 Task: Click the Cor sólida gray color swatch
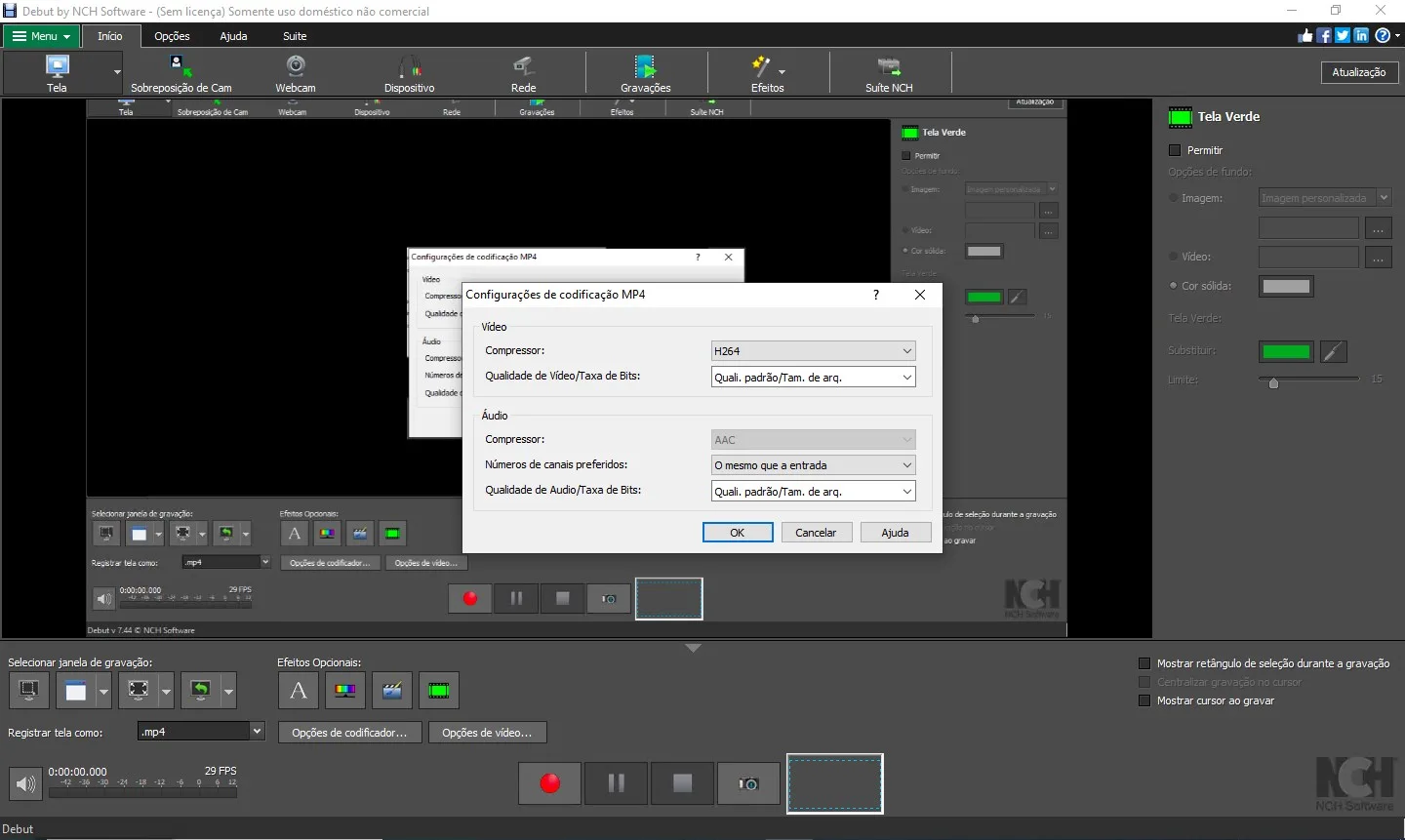[1286, 286]
